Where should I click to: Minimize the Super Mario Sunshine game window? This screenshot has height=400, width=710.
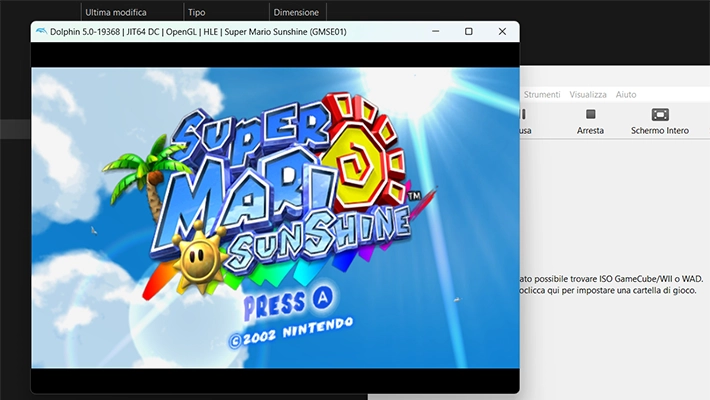[436, 31]
